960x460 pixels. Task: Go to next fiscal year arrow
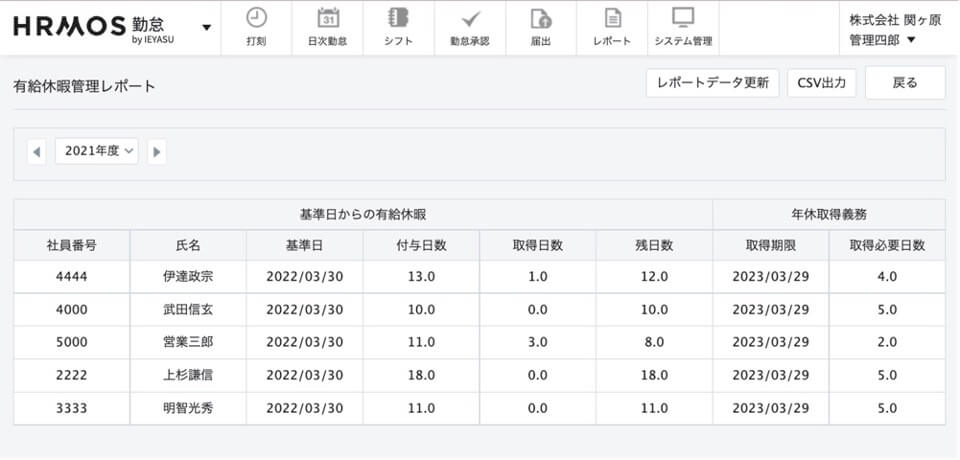pos(157,151)
